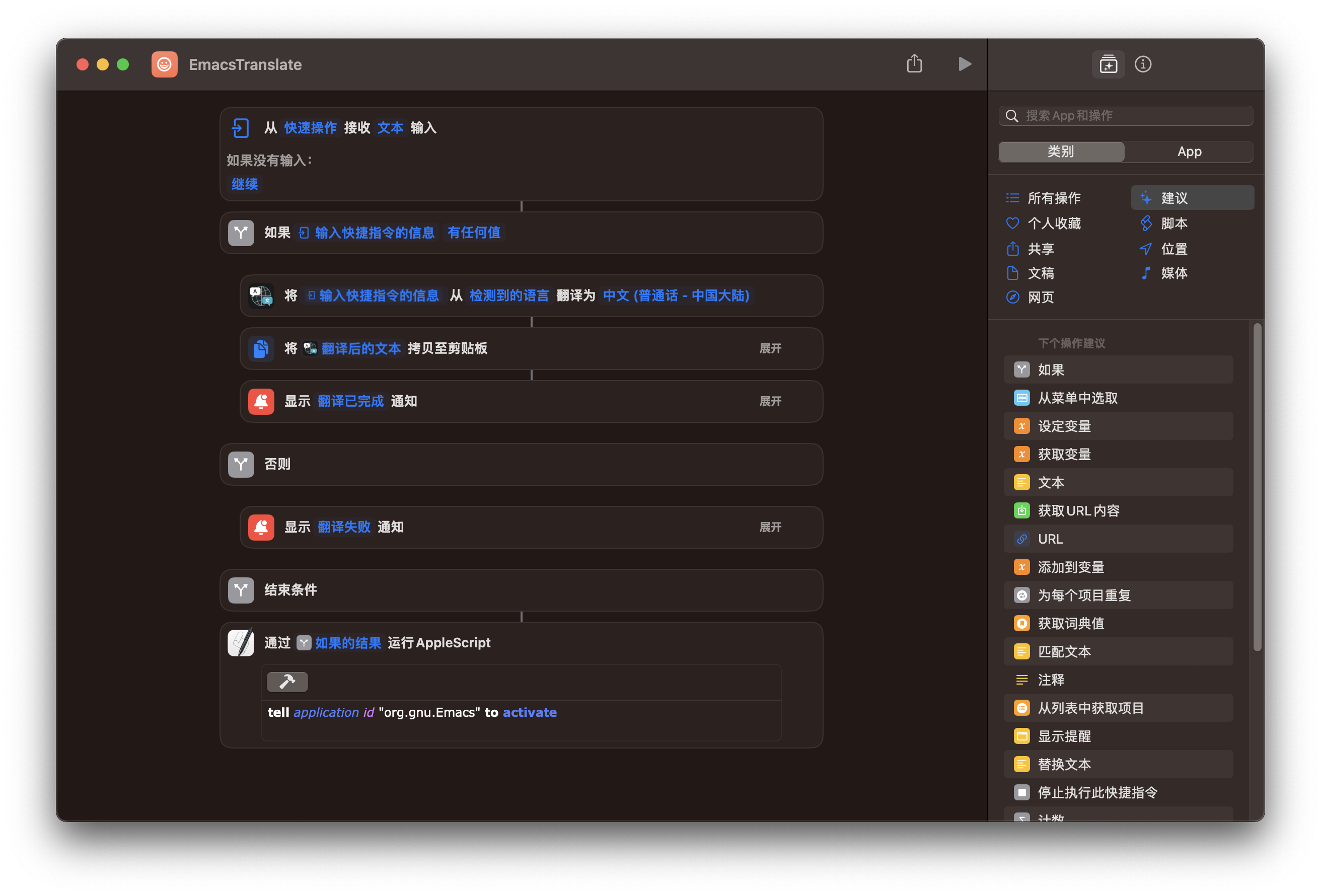Run the shortcut with the play button

tap(965, 64)
